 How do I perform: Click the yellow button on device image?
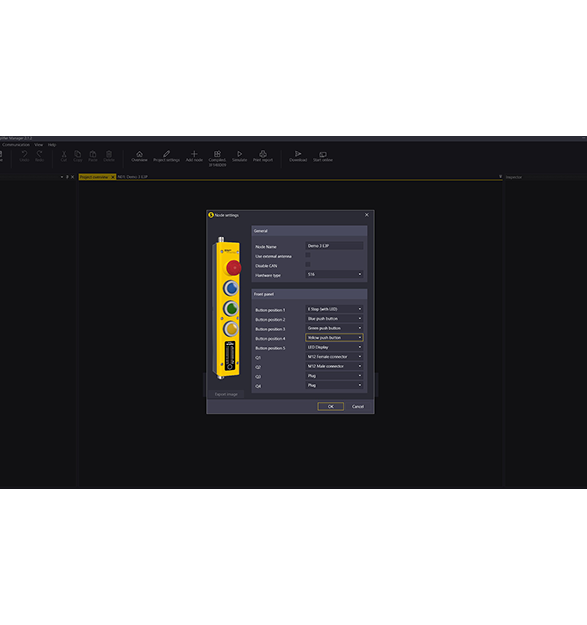click(230, 329)
